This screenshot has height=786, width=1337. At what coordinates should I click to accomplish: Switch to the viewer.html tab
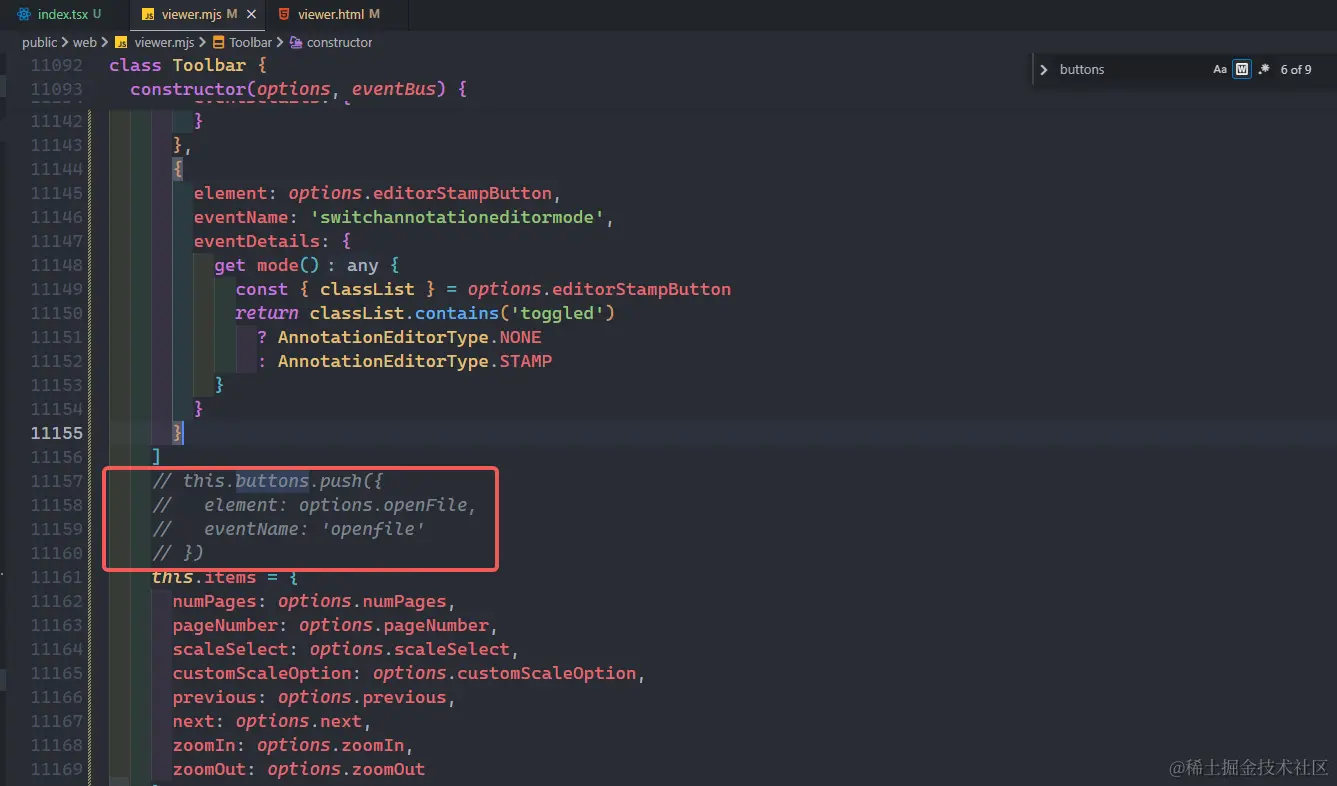[330, 15]
